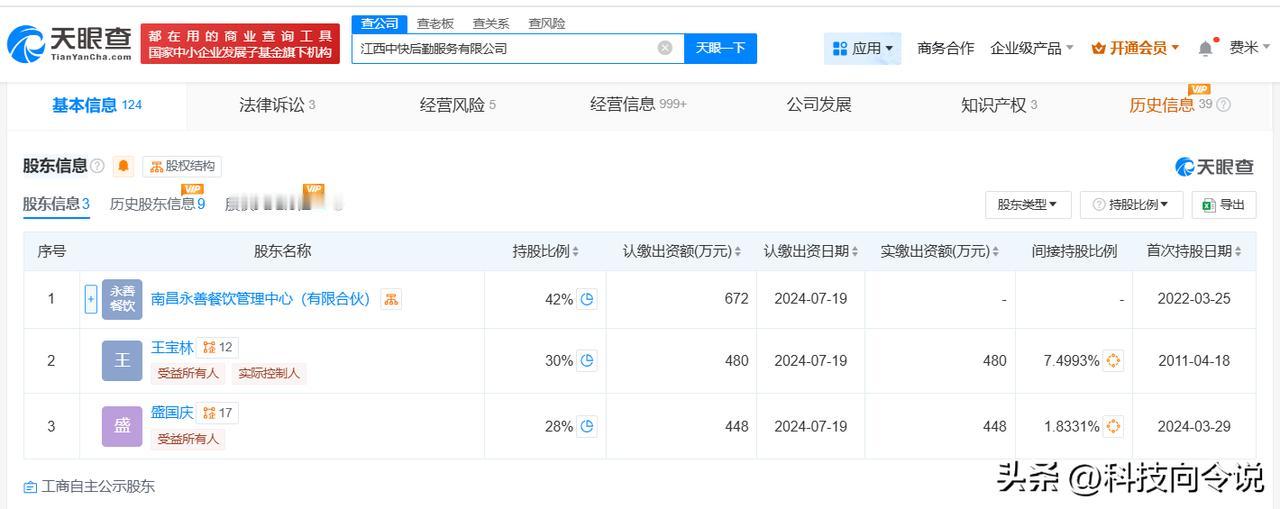The image size is (1280, 509).
Task: Open the 股东类型 filter dropdown
Action: (1028, 205)
